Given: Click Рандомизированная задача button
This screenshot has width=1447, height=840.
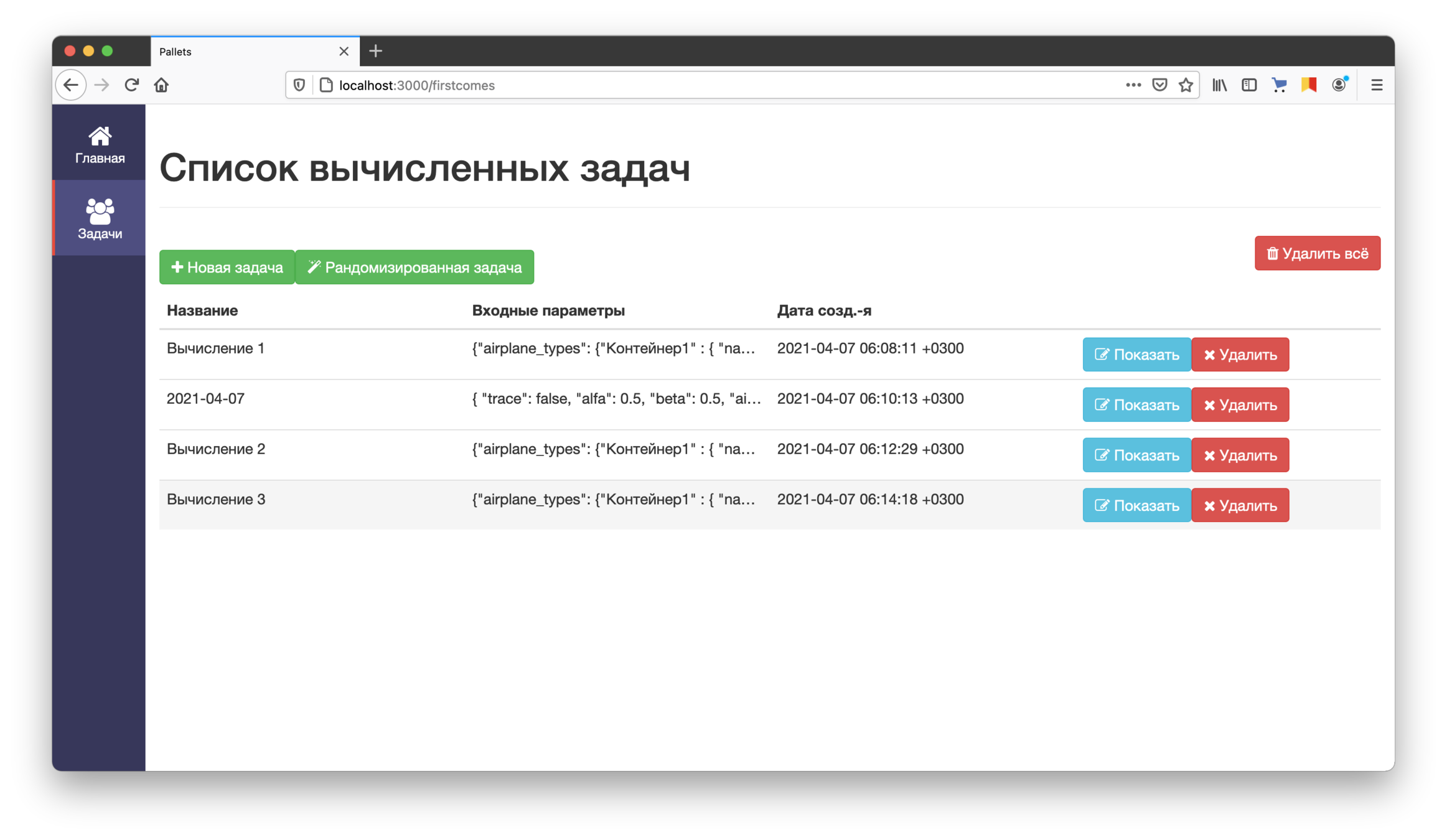Looking at the screenshot, I should click(x=414, y=268).
